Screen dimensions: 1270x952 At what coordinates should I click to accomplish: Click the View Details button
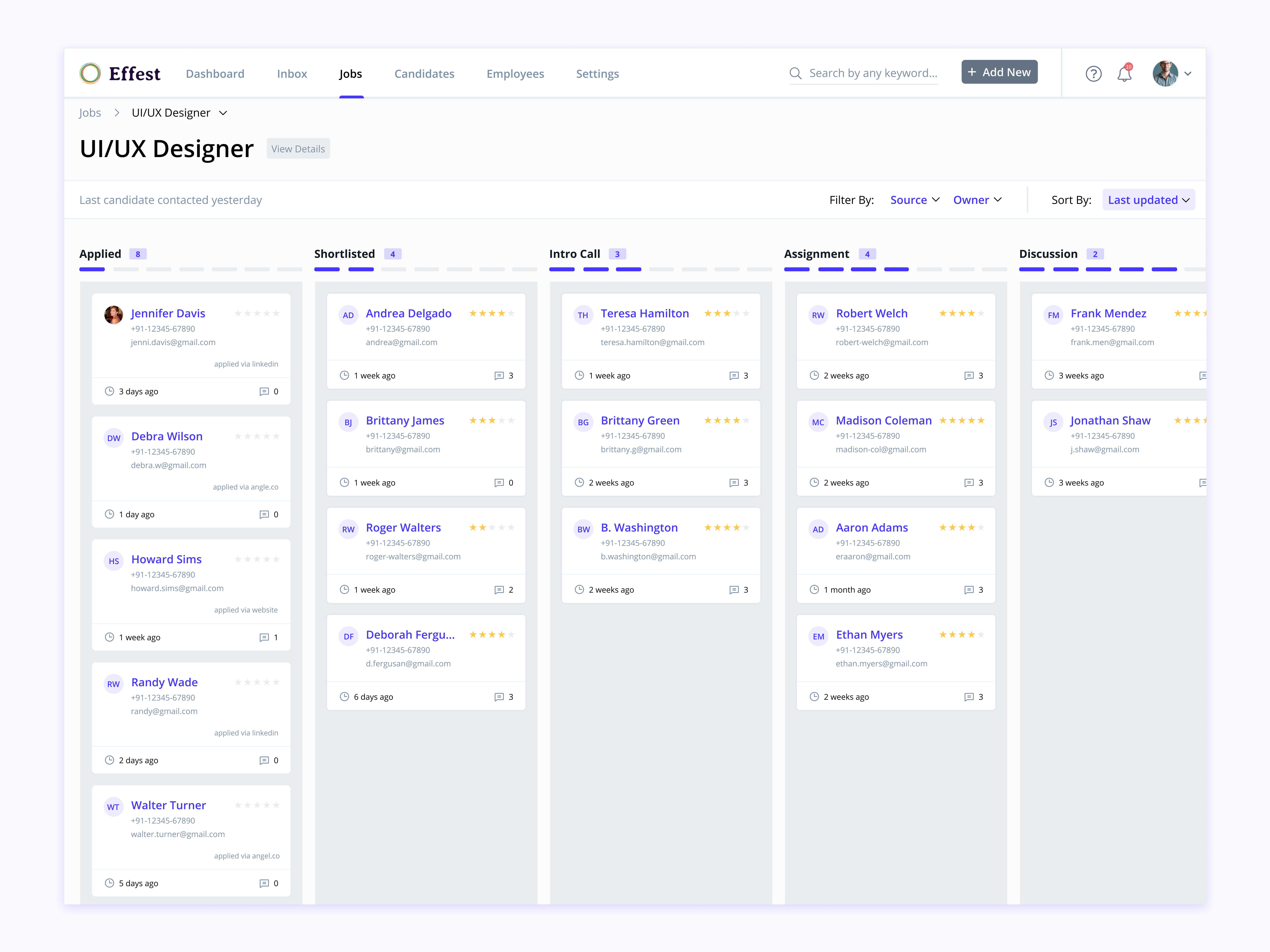pos(298,149)
